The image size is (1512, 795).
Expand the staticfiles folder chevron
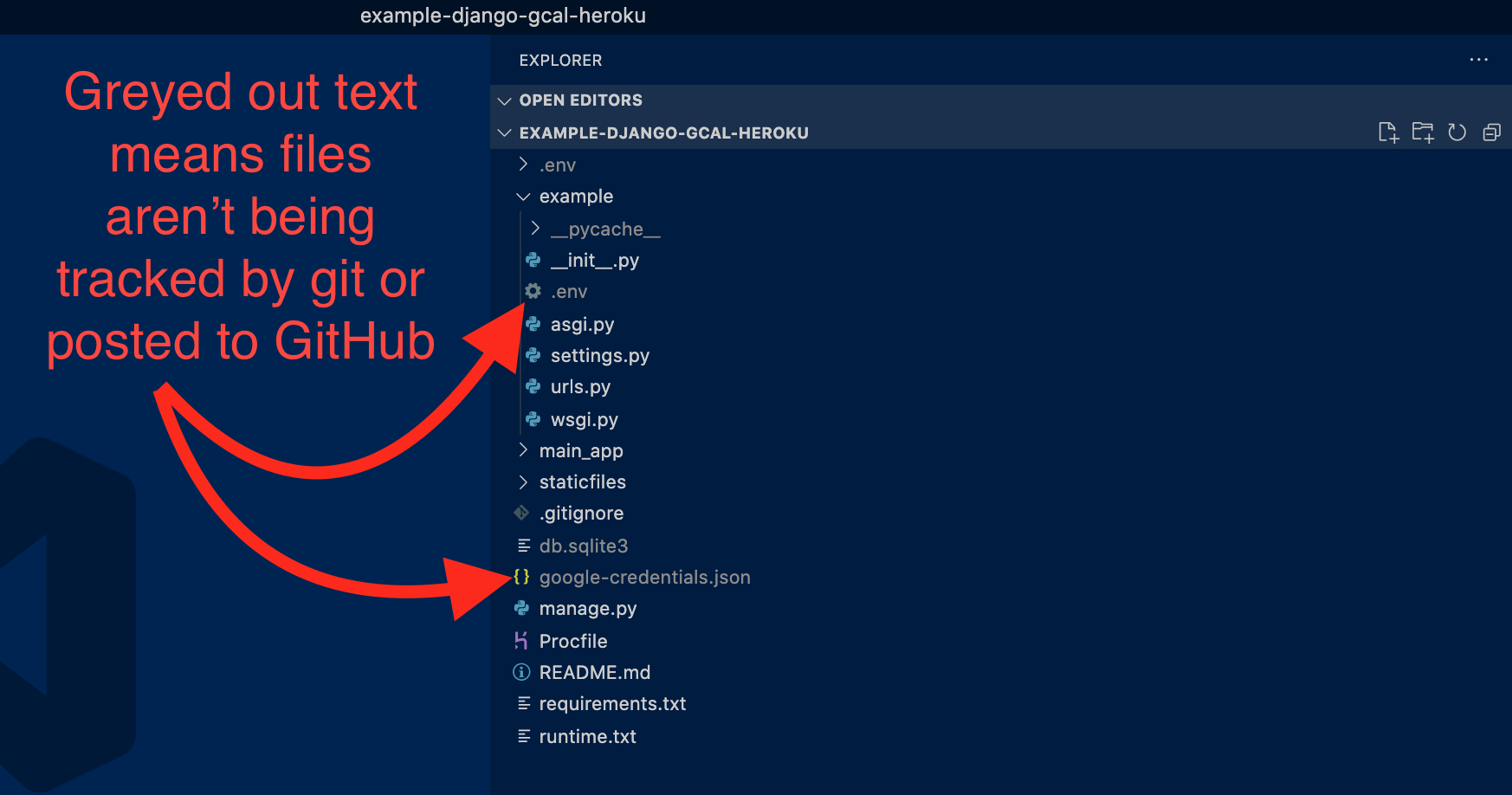point(522,482)
